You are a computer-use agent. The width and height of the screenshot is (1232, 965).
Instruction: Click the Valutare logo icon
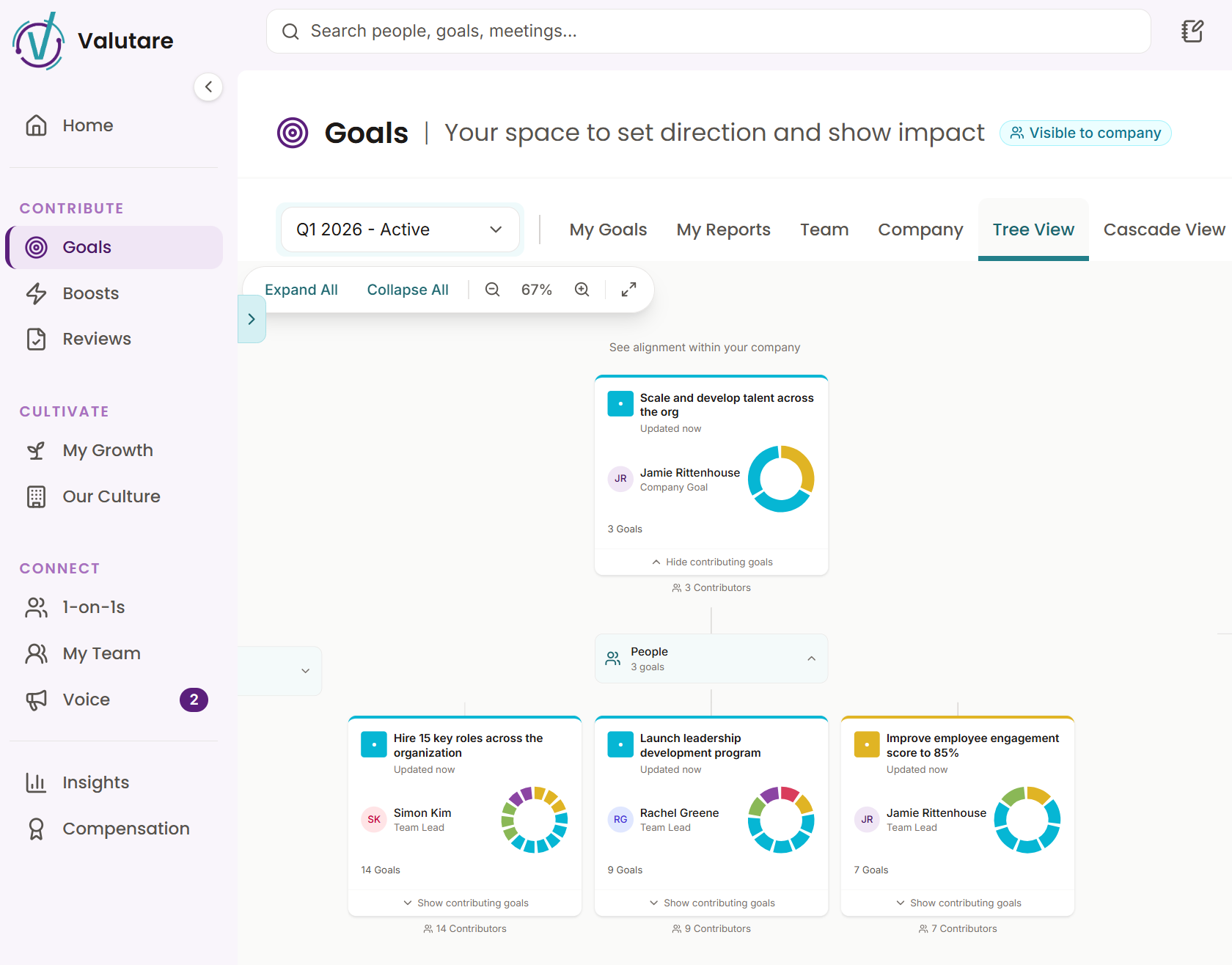point(39,41)
